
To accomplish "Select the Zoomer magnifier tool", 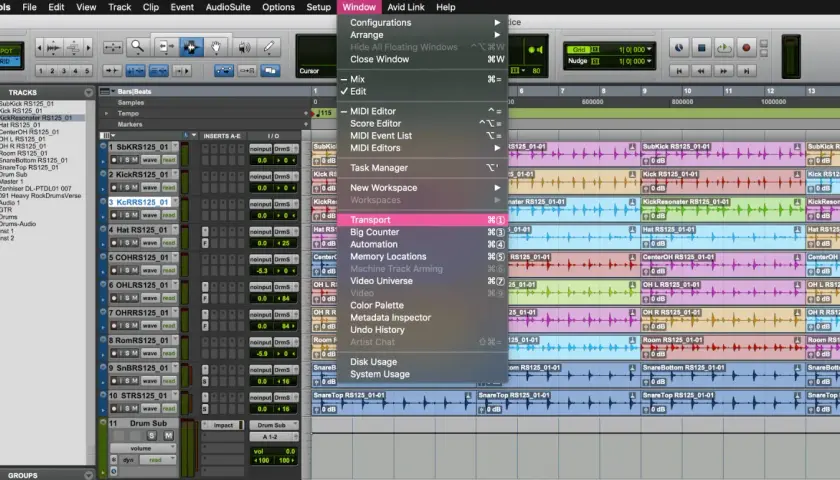I will 138,47.
